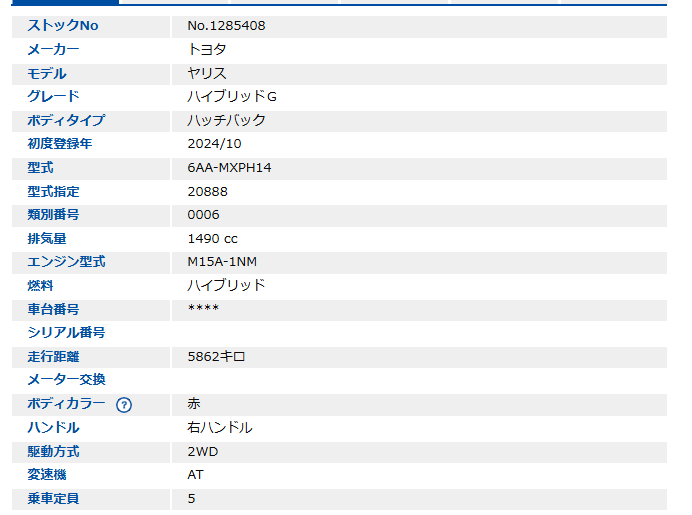Click the ハンドル value 右ハンドル

(220, 428)
